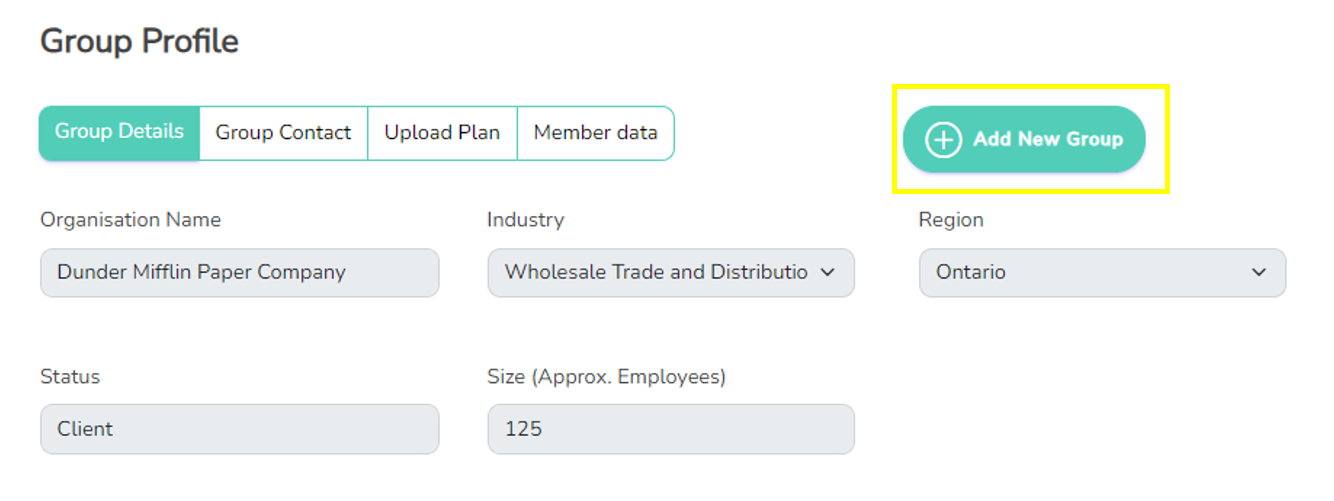Click the Size (Approx. Employees) label

pos(607,377)
